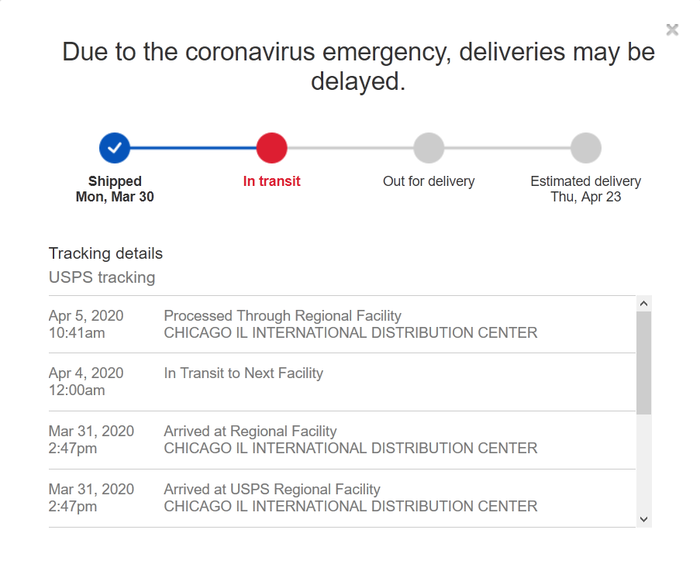Click the coronavirus delivery delay notice heading
The height and width of the screenshot is (571, 700).
coord(358,66)
